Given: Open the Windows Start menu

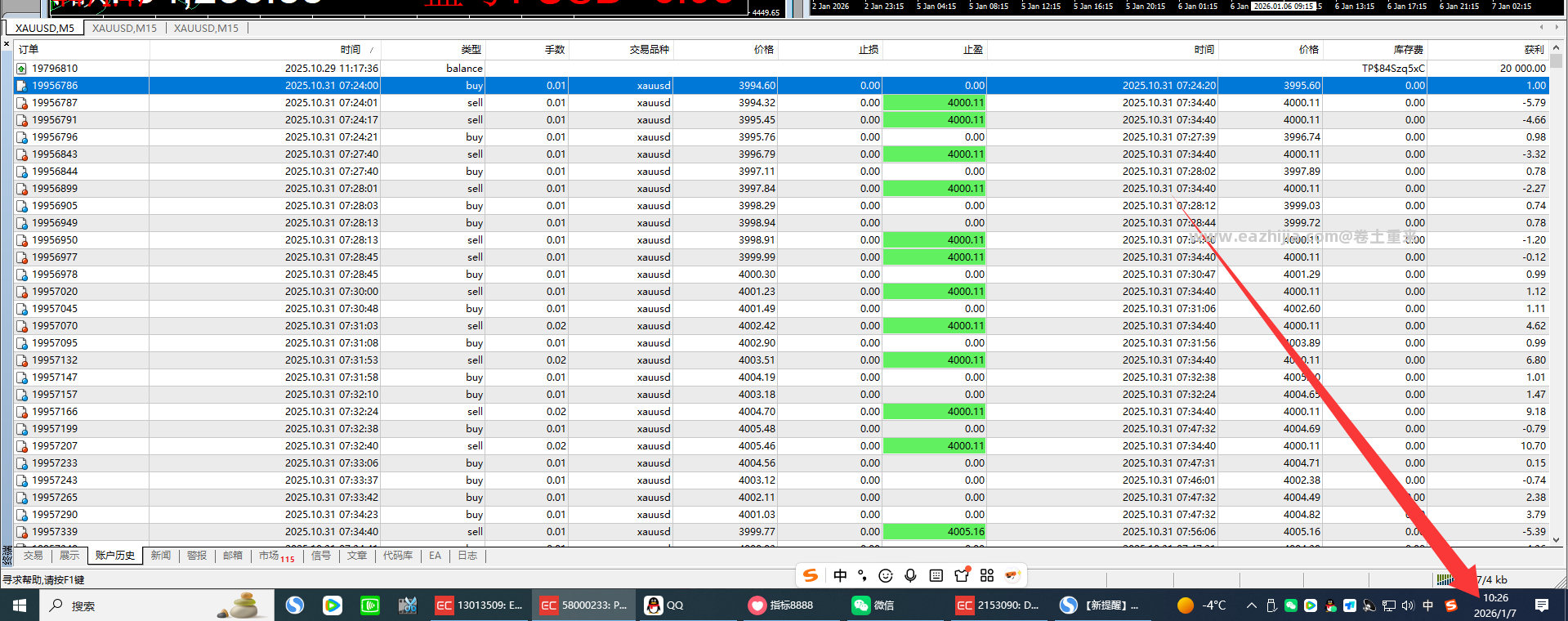Looking at the screenshot, I should (x=20, y=605).
